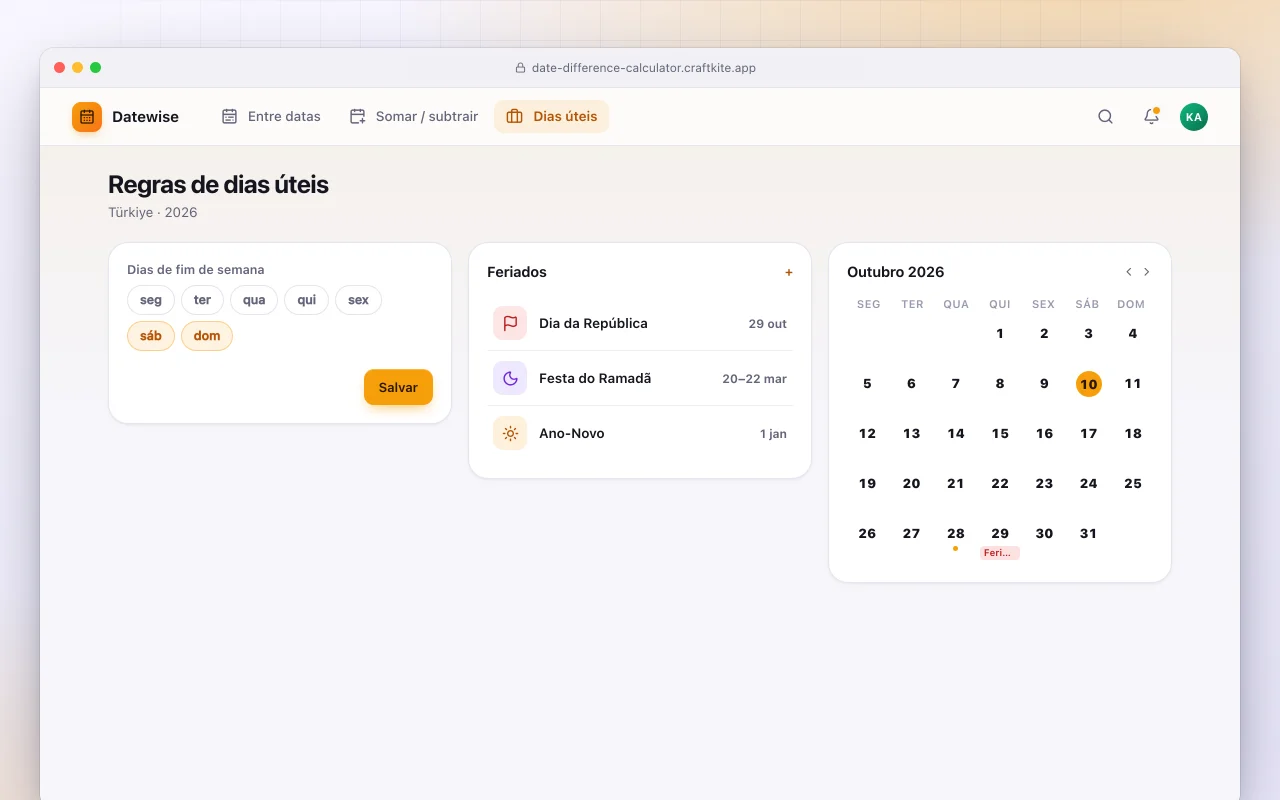Toggle sex weekend day chip
This screenshot has height=800, width=1280.
click(x=358, y=300)
